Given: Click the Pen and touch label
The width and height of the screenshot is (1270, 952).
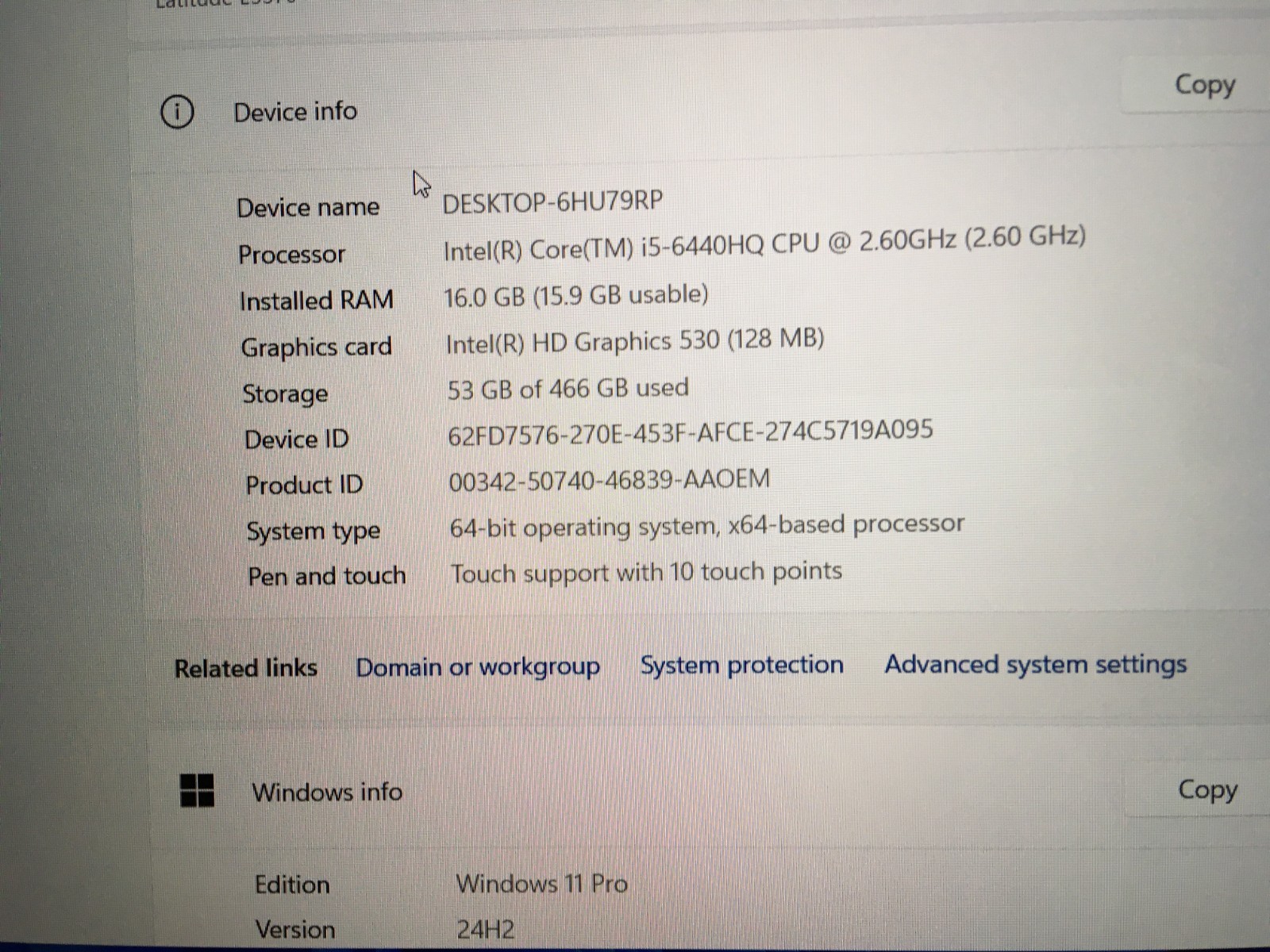Looking at the screenshot, I should click(326, 576).
